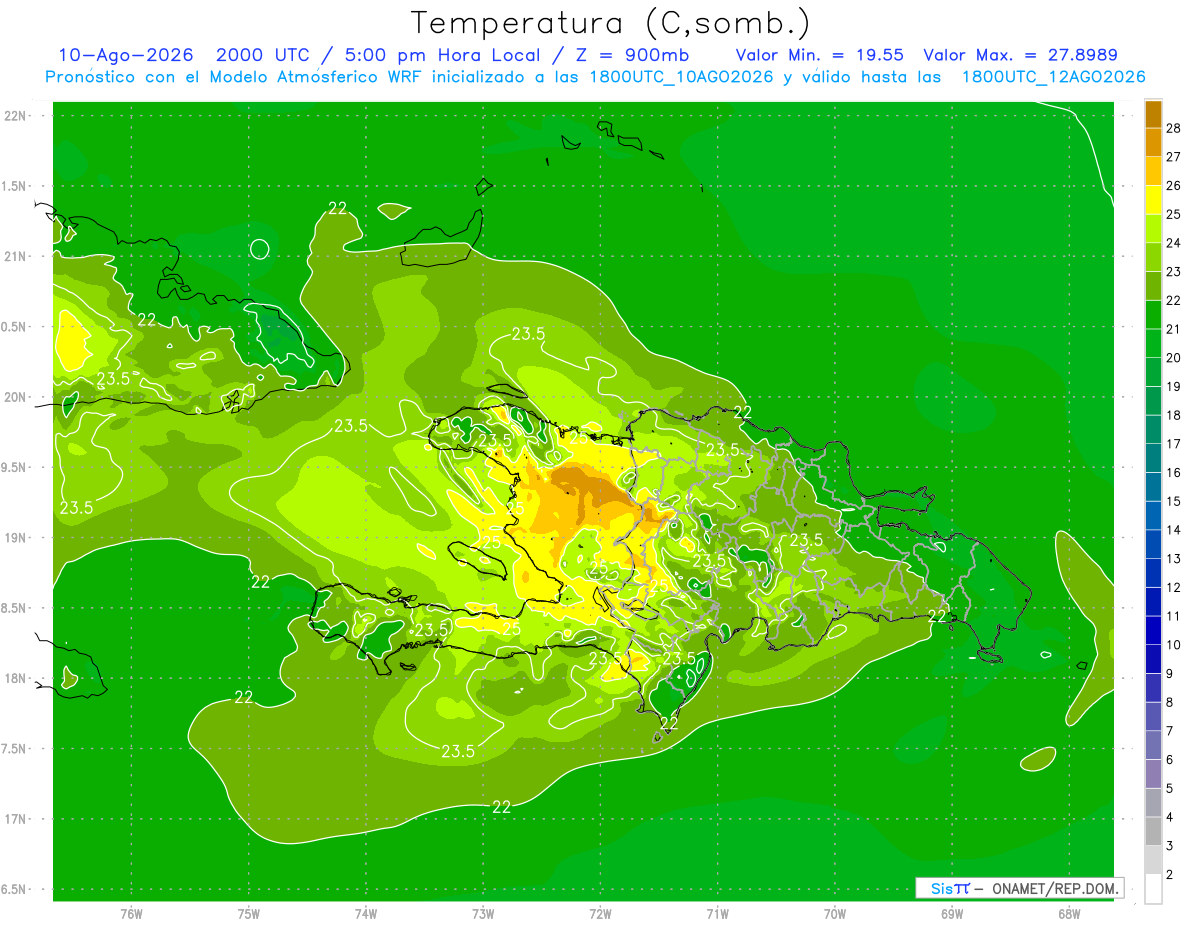Image resolution: width=1200 pixels, height=927 pixels.
Task: Click the '1.5N' latitude tick label
Action: (x=16, y=186)
